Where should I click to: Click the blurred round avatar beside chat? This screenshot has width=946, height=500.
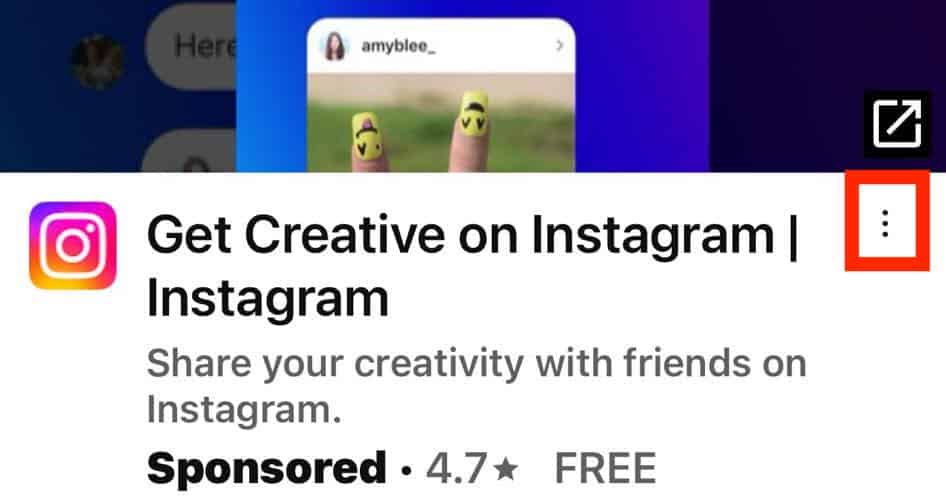(97, 62)
